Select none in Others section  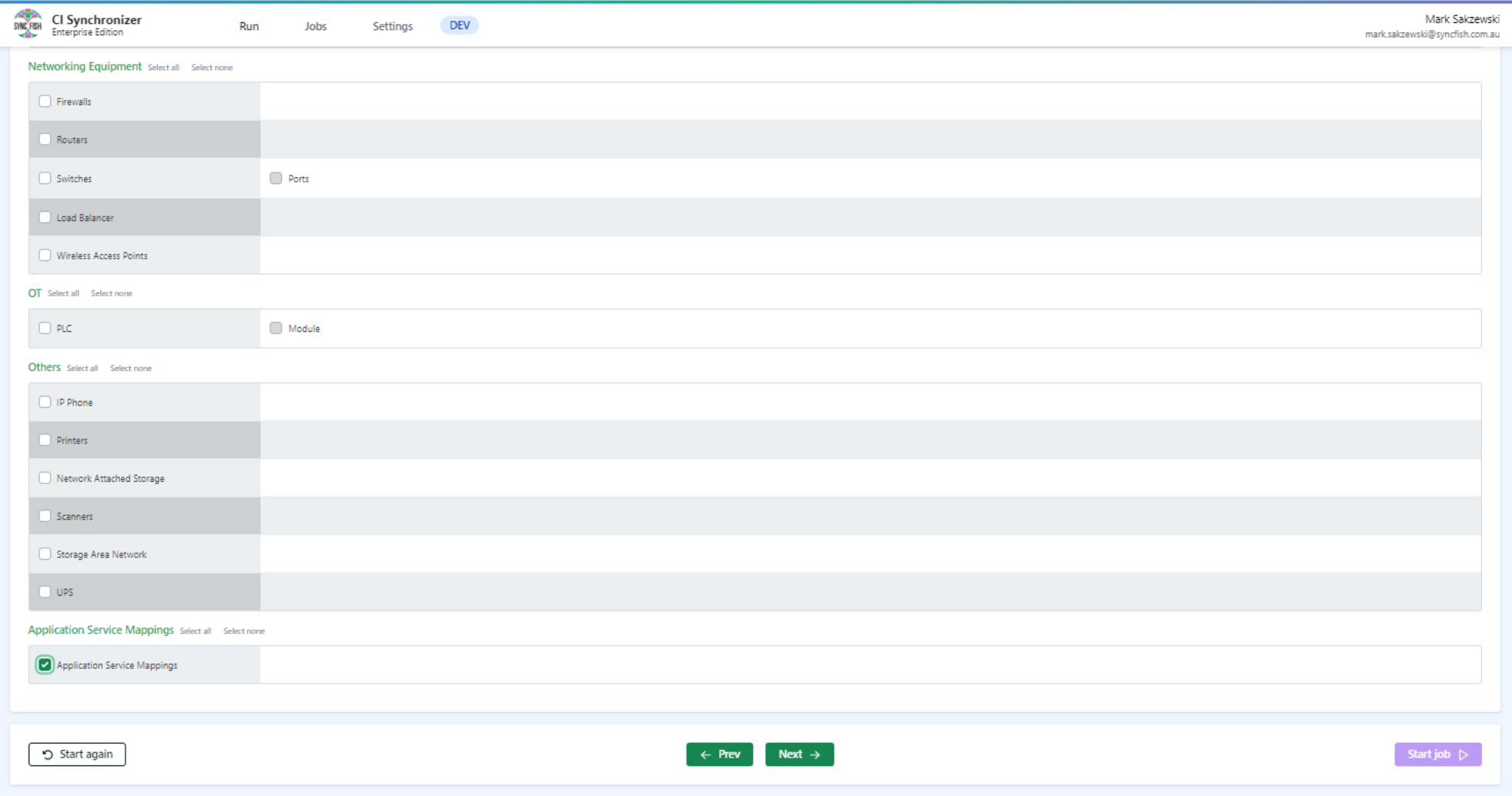(131, 368)
